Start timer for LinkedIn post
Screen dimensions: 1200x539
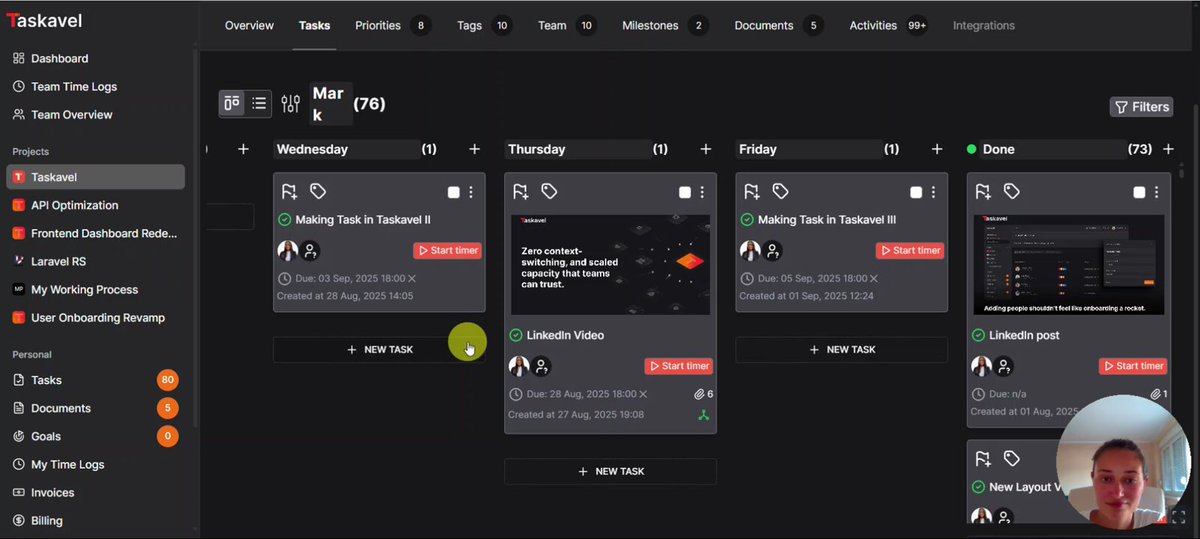tap(1133, 366)
